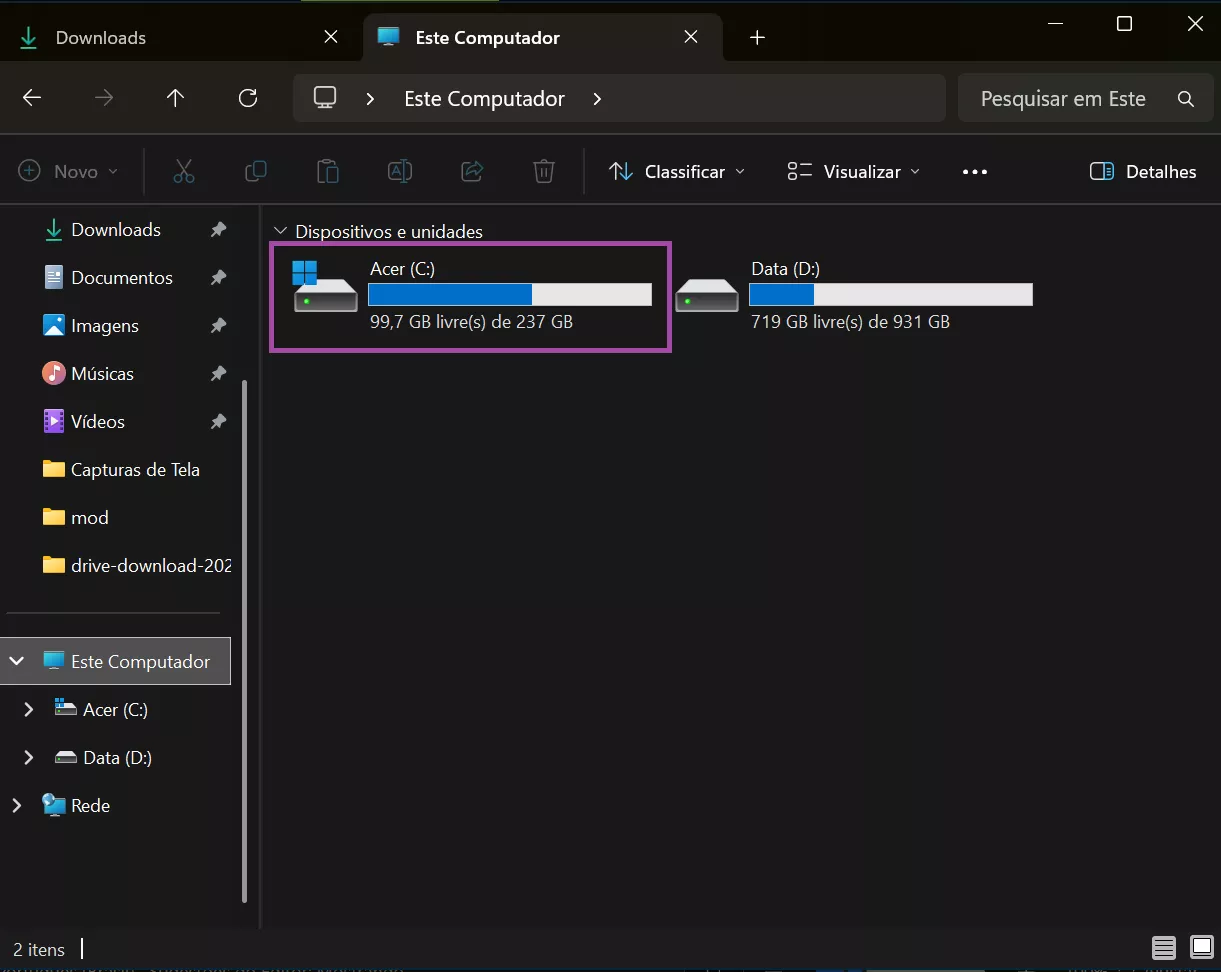Click the Cut scissors icon
Screen dimensions: 1221x972
click(184, 172)
